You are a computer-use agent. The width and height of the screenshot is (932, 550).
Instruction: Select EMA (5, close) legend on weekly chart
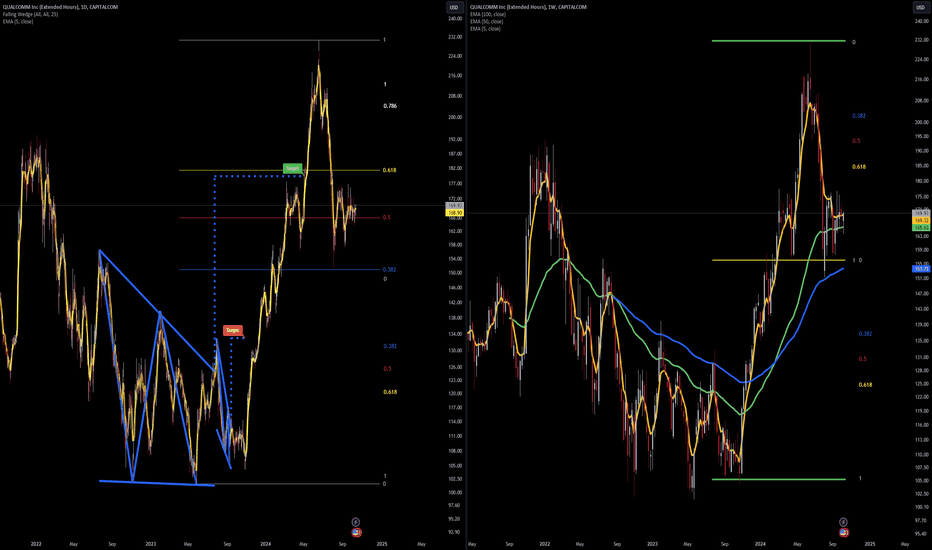point(485,29)
